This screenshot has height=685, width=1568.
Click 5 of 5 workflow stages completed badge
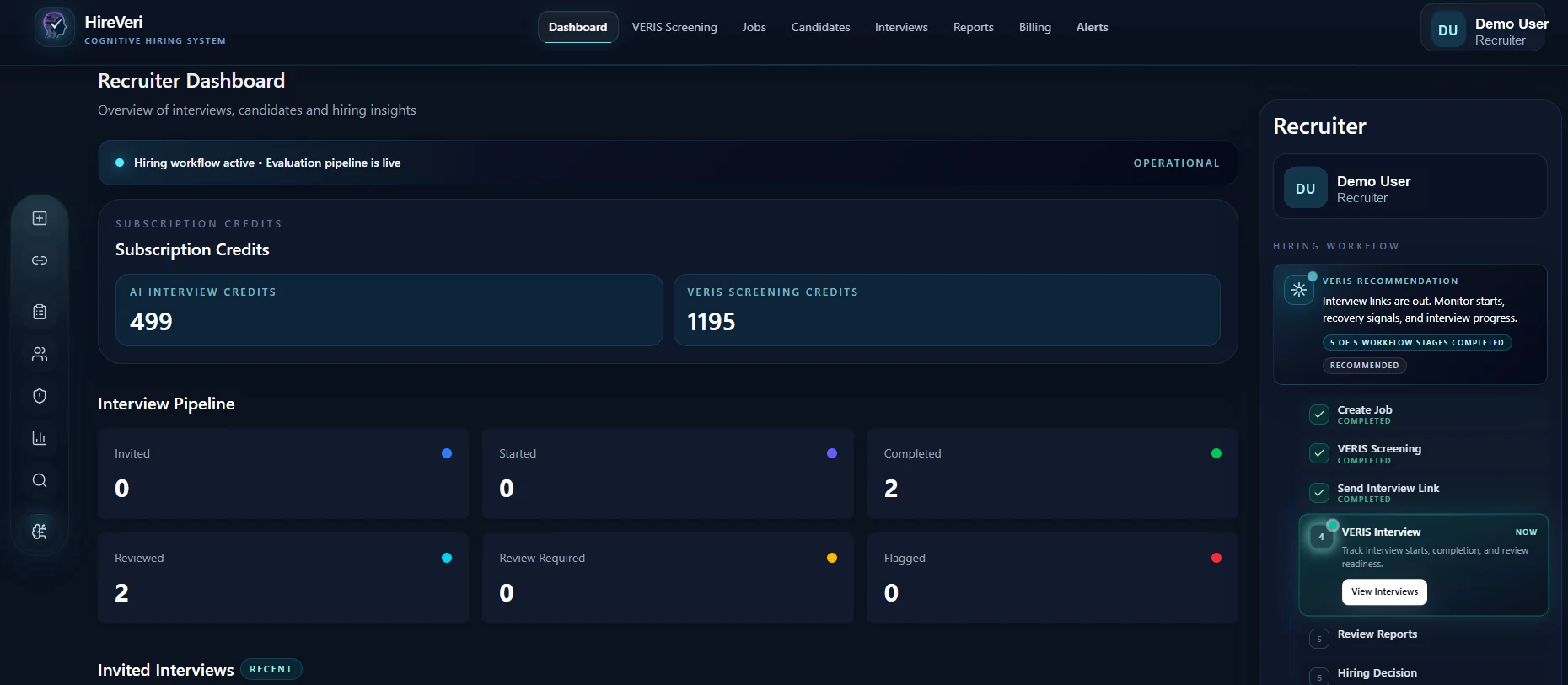click(1416, 343)
